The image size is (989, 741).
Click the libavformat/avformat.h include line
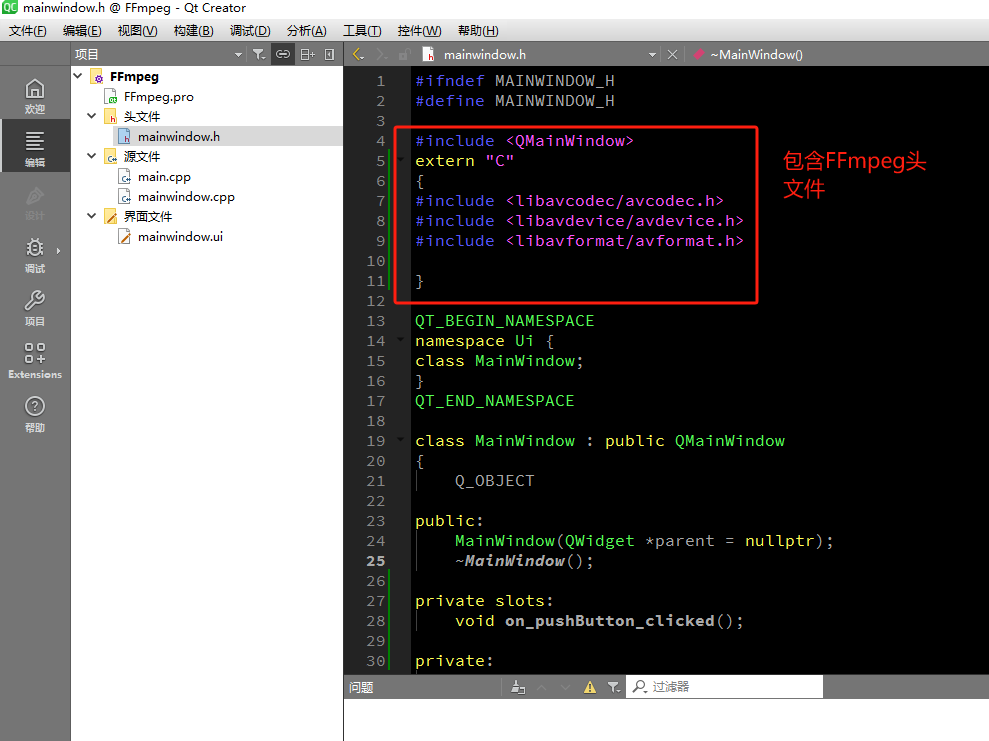(579, 240)
